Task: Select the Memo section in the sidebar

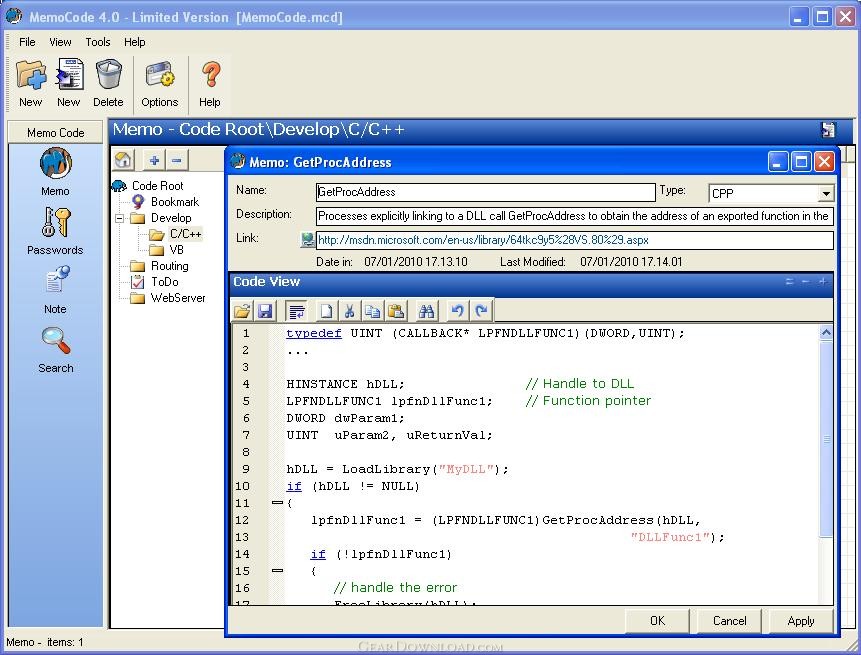Action: tap(55, 171)
